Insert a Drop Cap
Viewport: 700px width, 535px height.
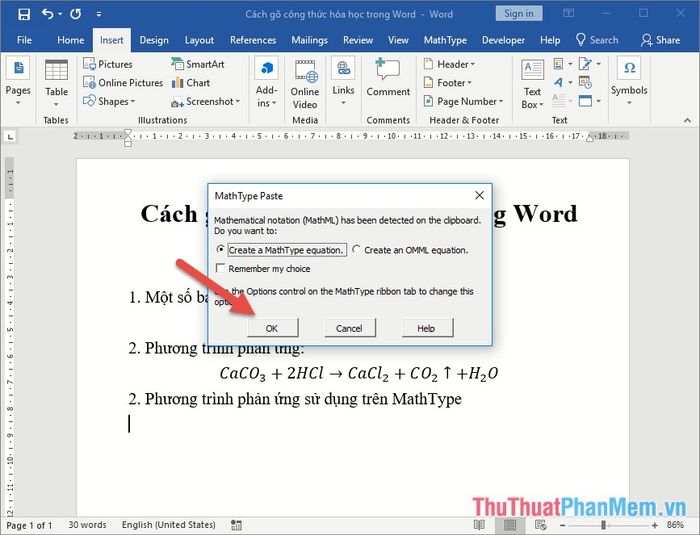562,100
